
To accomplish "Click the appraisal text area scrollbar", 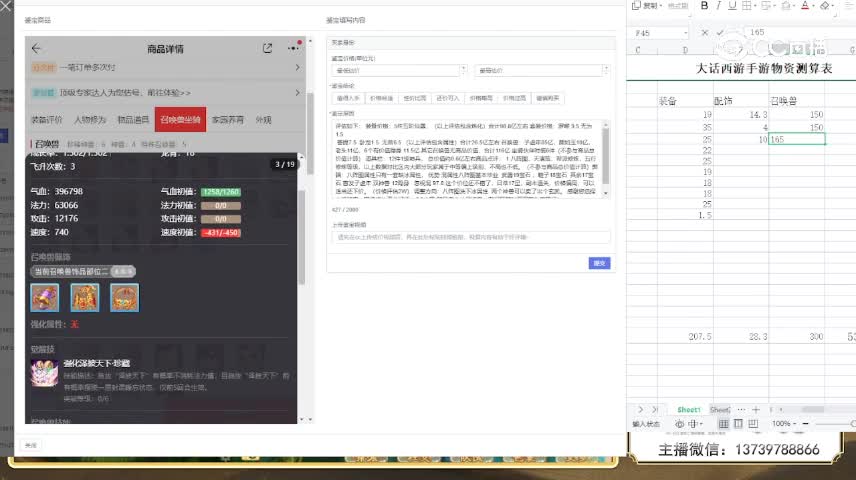I will point(605,158).
